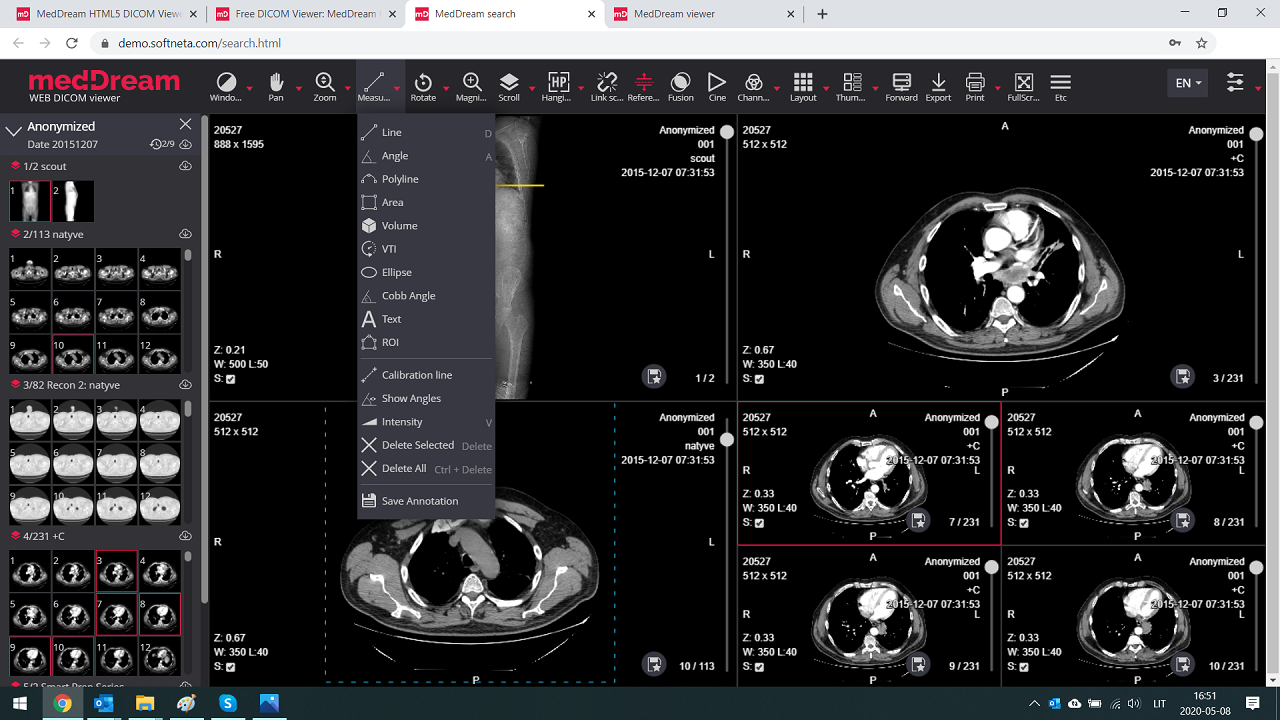Save key image in 3 / 231 viewport

pos(1183,377)
